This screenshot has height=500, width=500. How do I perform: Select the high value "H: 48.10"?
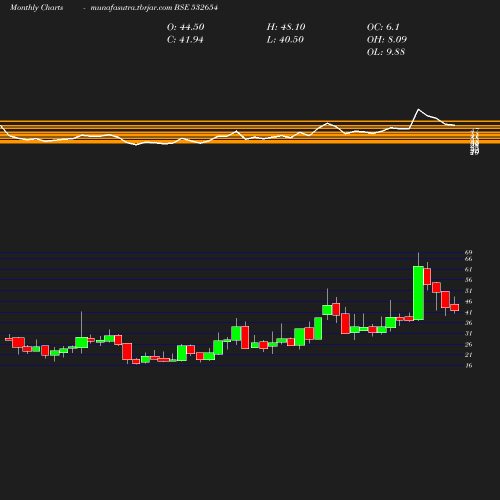click(286, 27)
